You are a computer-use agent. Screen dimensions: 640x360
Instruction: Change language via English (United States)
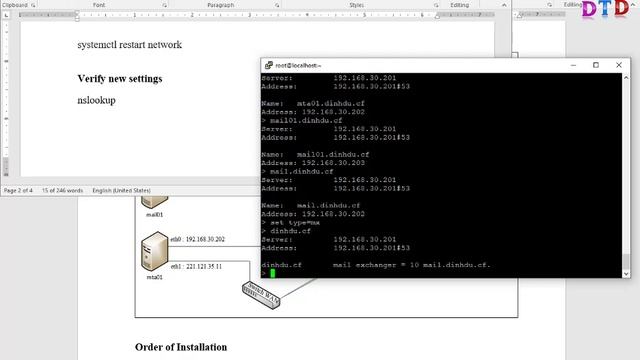(121, 191)
